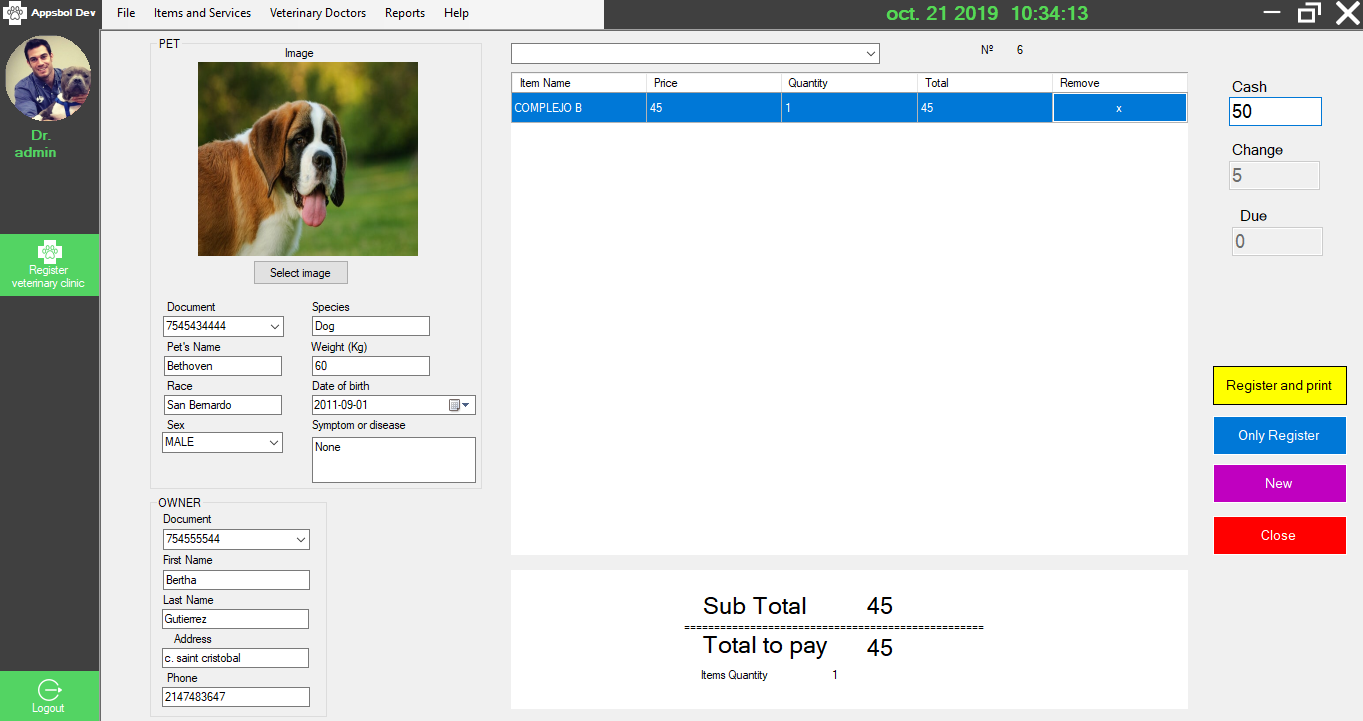
Task: Open the pet's Document number dropdown
Action: click(272, 326)
